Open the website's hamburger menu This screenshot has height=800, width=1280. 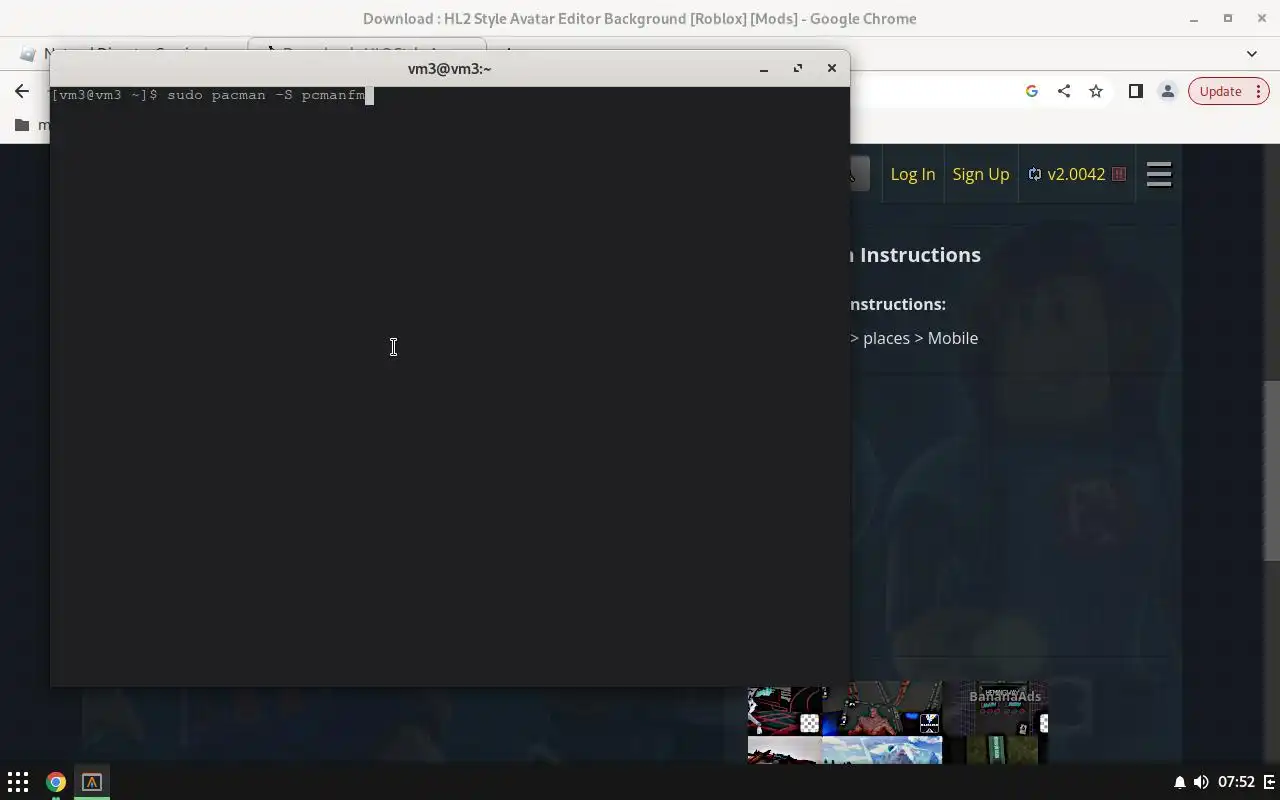[1159, 175]
